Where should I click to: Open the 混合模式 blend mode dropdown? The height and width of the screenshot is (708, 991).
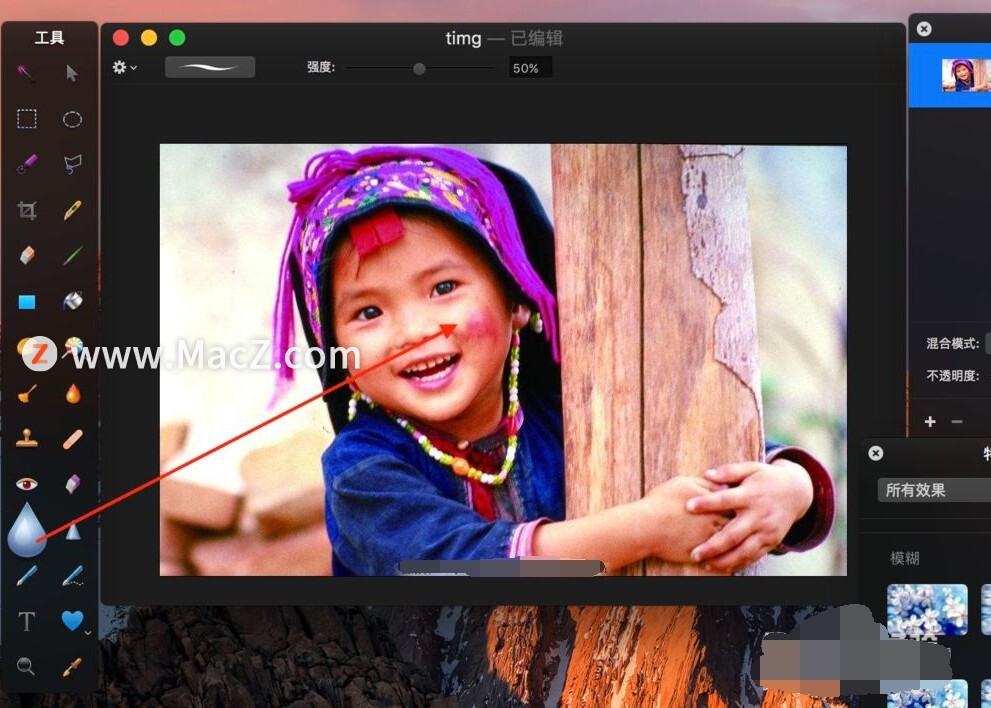(x=988, y=343)
